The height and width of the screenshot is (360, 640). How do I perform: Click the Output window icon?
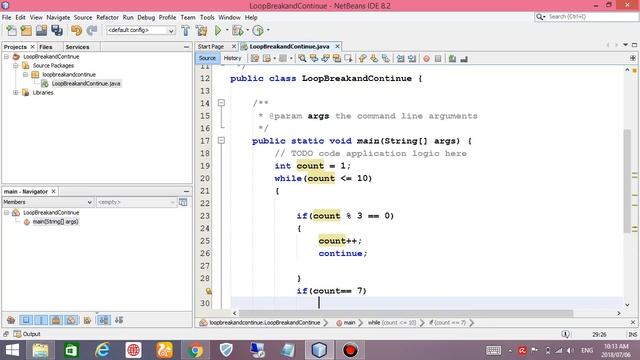point(17,334)
